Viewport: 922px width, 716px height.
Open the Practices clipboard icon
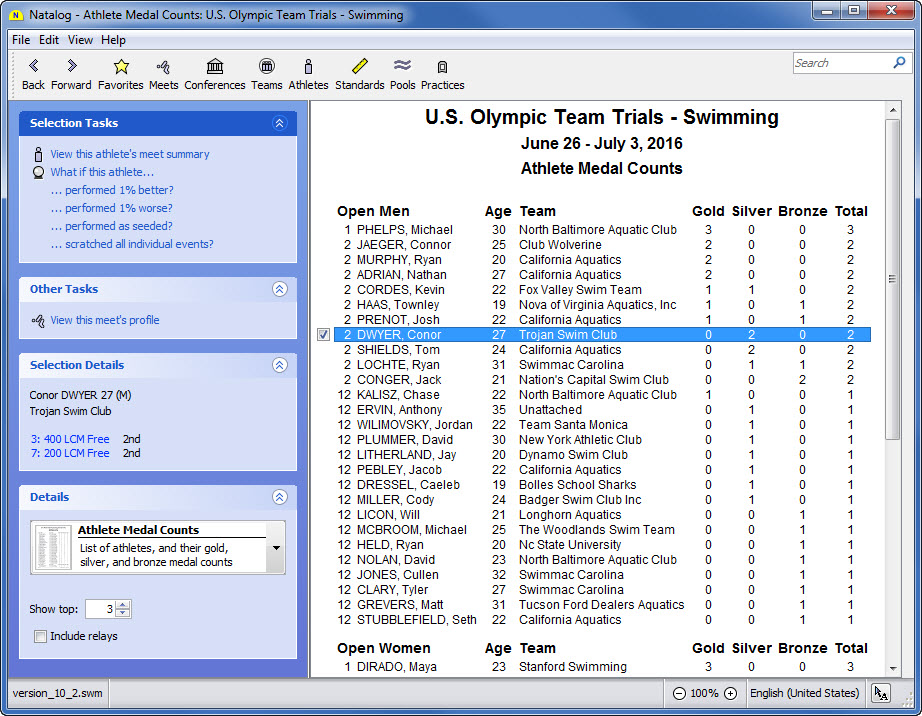[442, 67]
